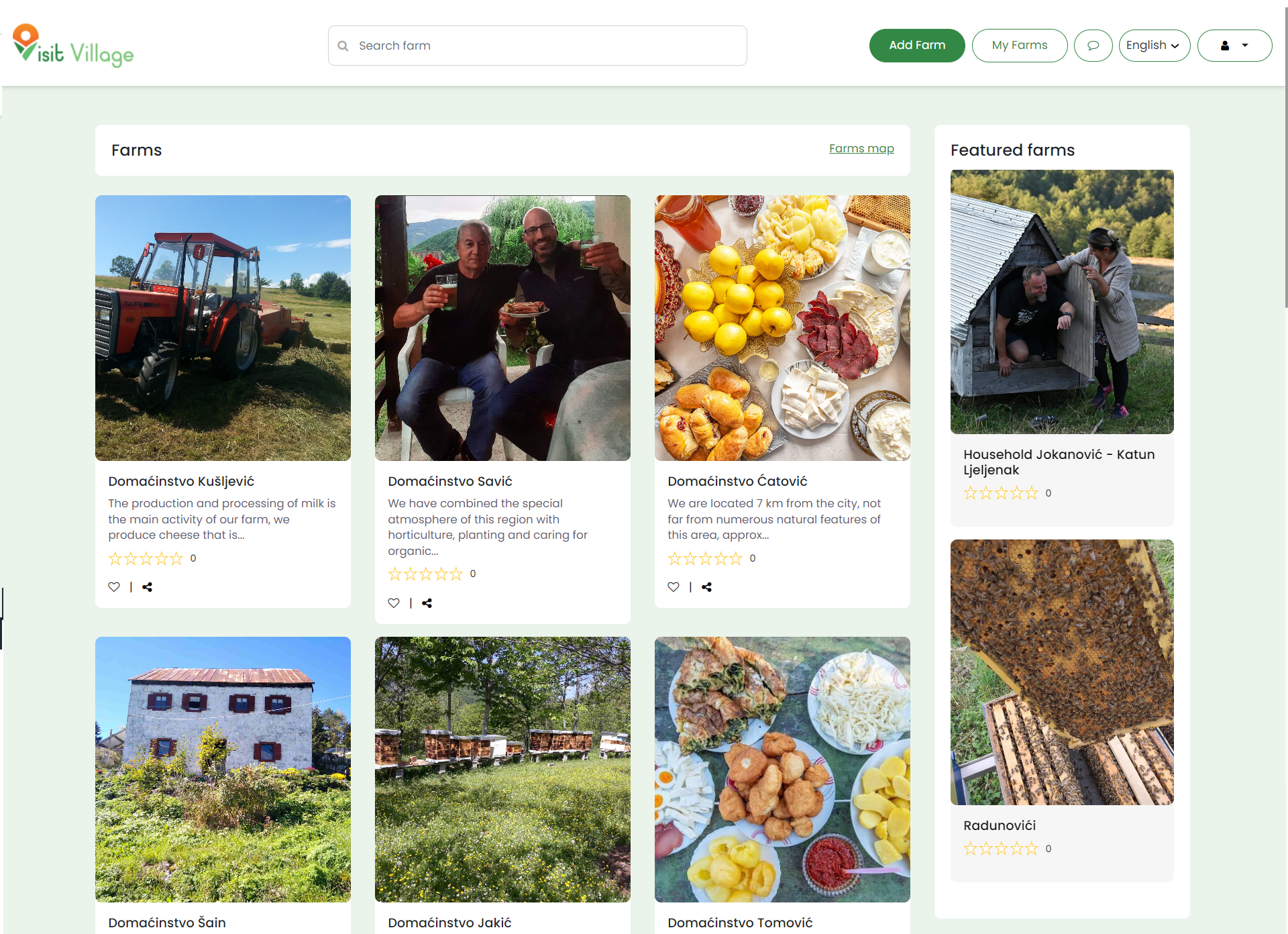1288x934 pixels.
Task: Open the My Farms page
Action: point(1019,46)
